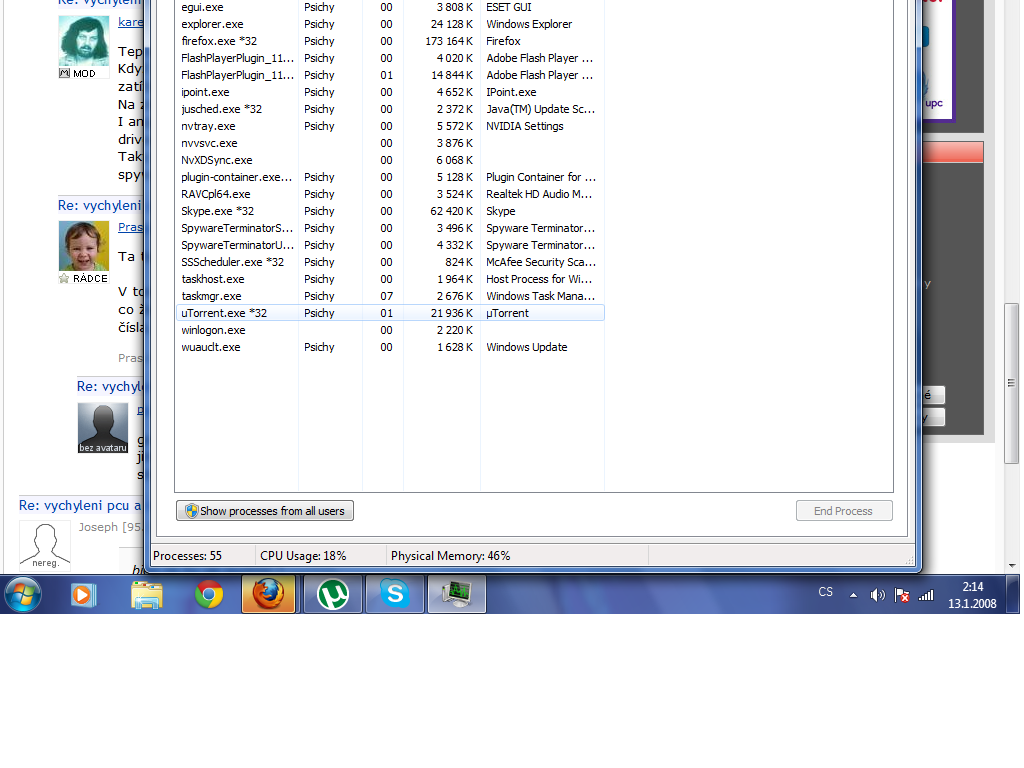The width and height of the screenshot is (1024, 768).
Task: Select taskhost.exe in process list
Action: click(390, 279)
